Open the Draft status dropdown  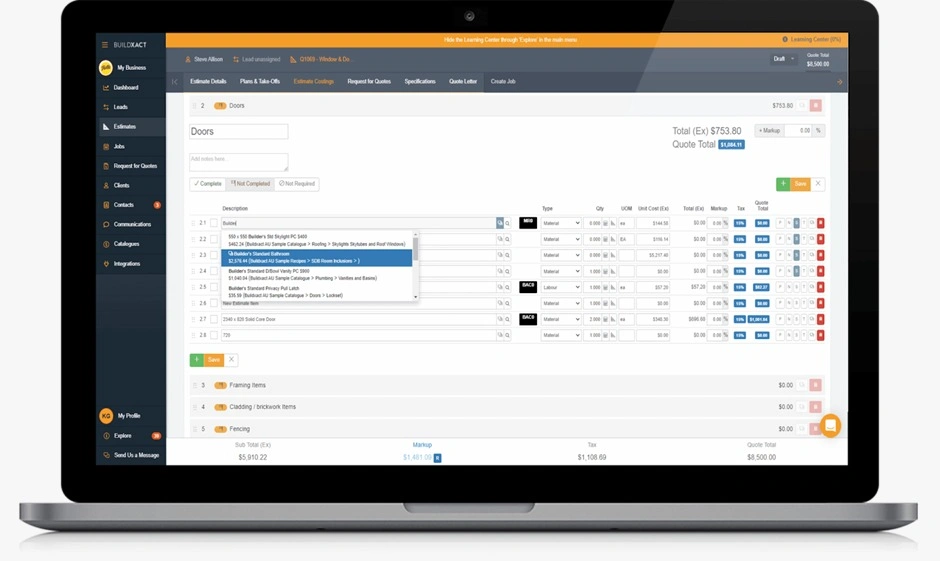783,59
